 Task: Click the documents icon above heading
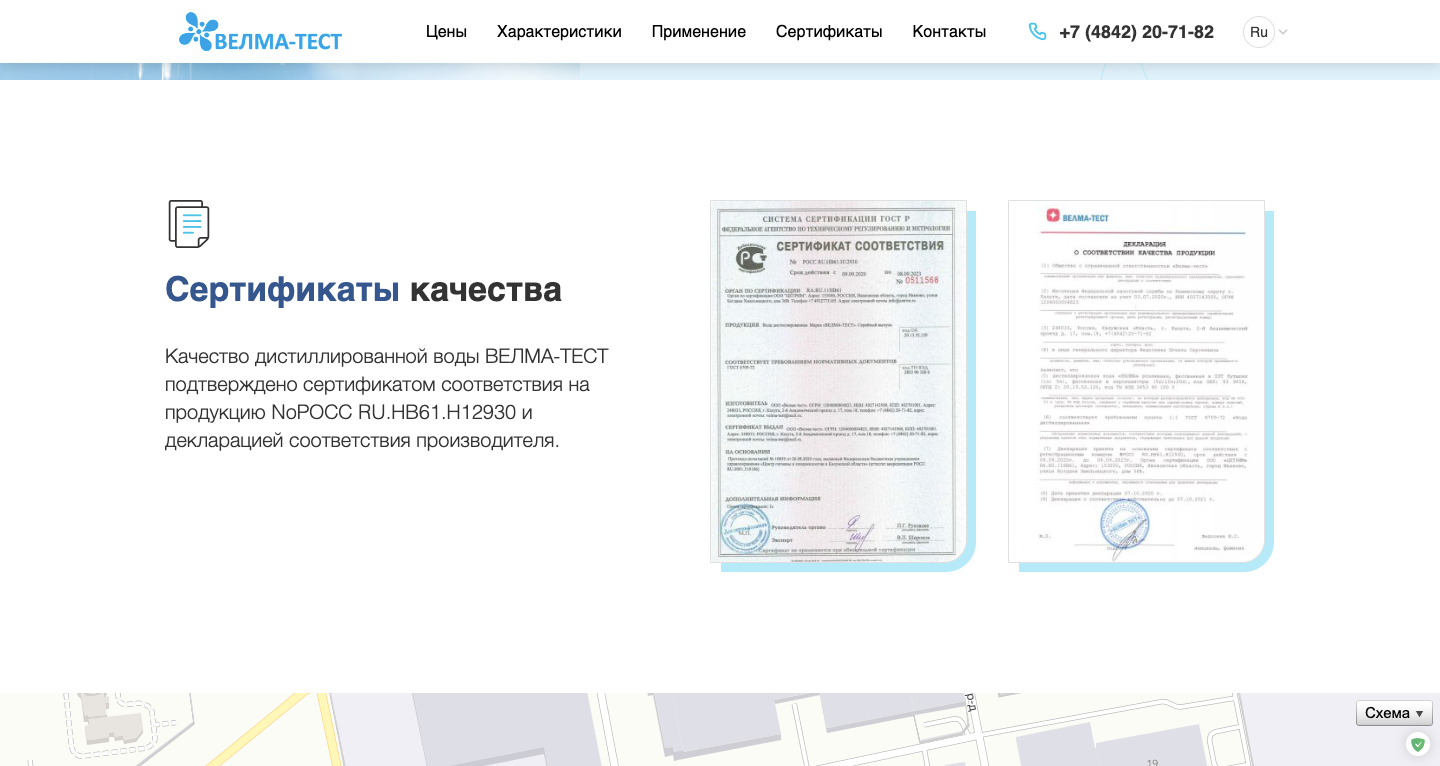(189, 223)
